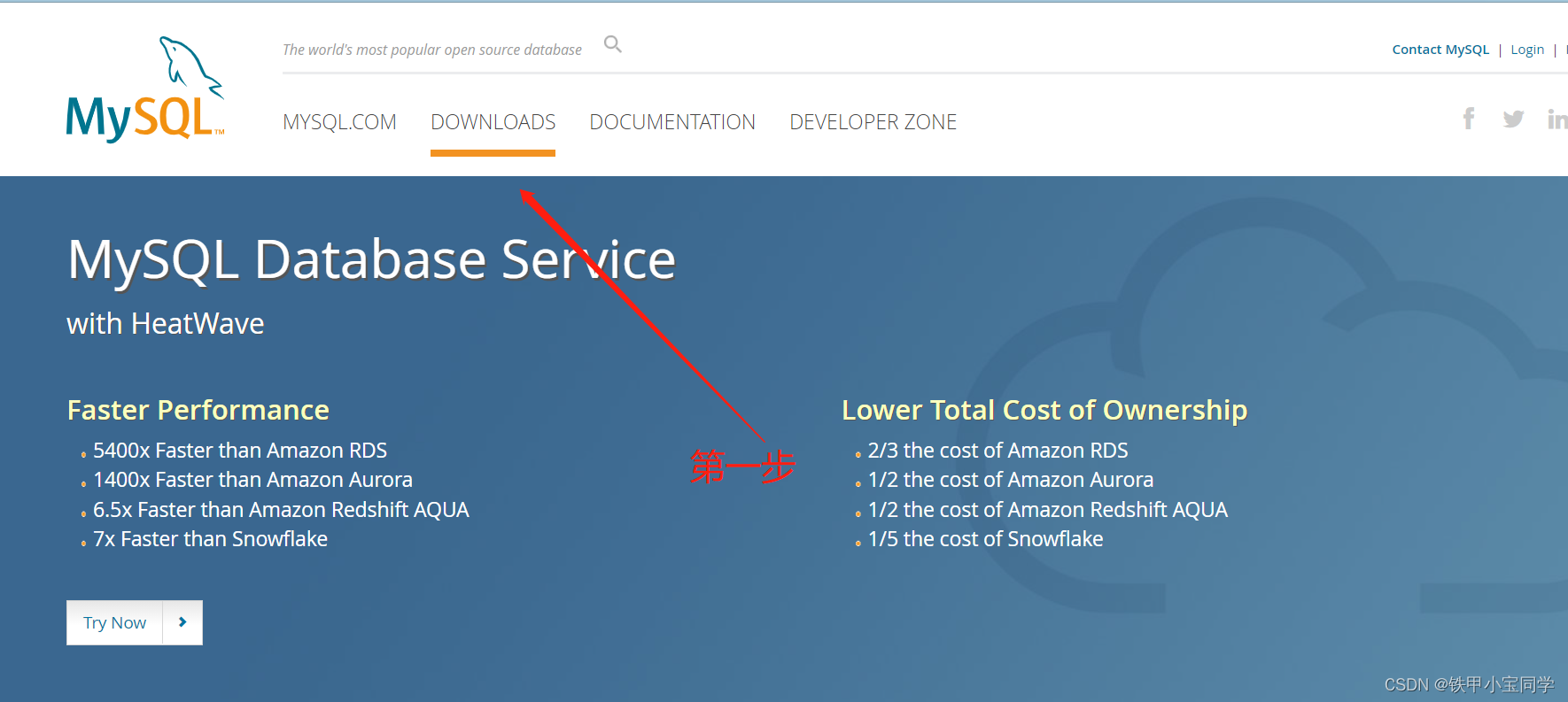Click '1/5 the cost of Snowflake' text
The height and width of the screenshot is (702, 1568).
pyautogui.click(x=985, y=539)
